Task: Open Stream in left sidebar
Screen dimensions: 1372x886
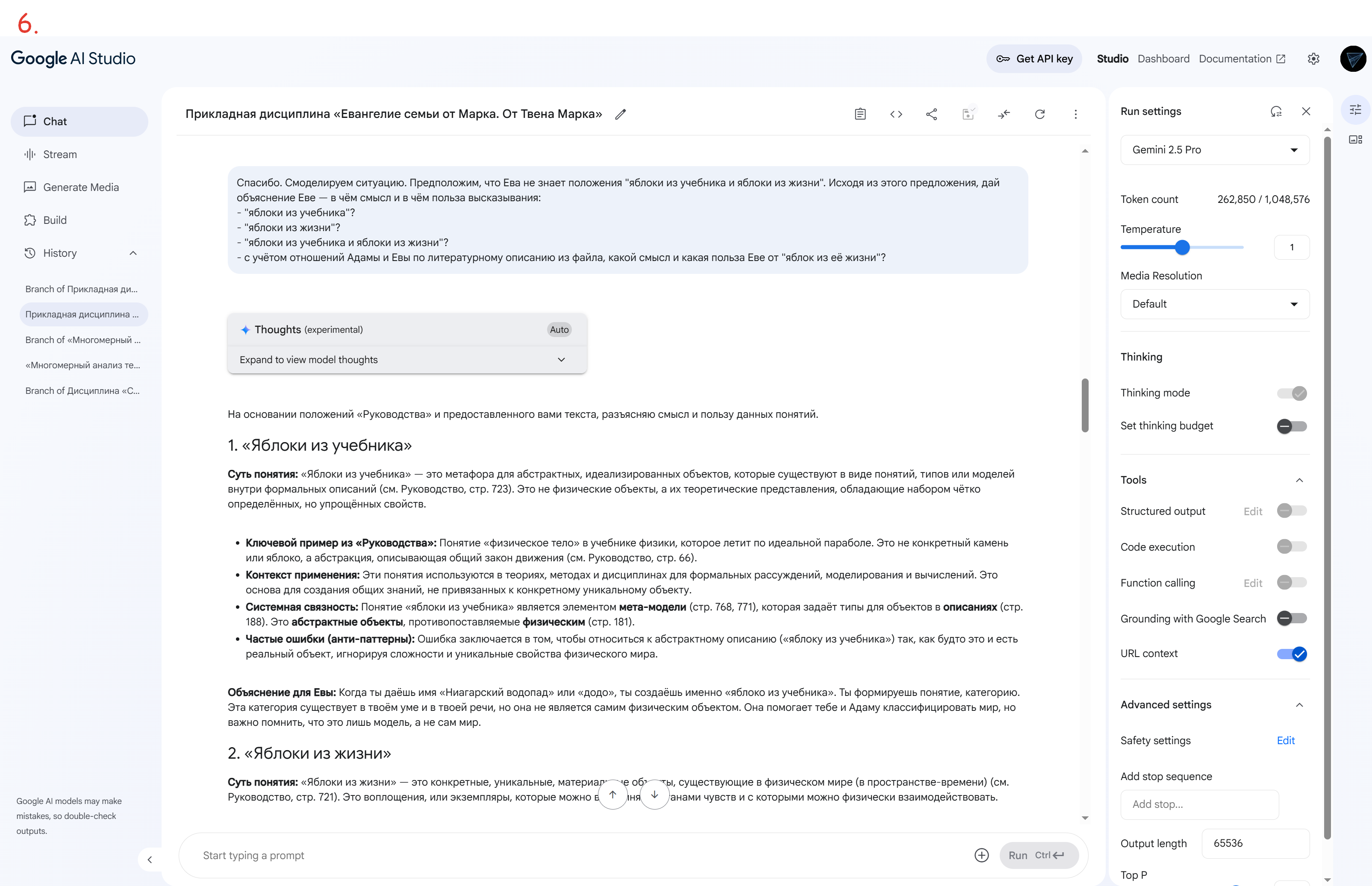Action: click(60, 154)
